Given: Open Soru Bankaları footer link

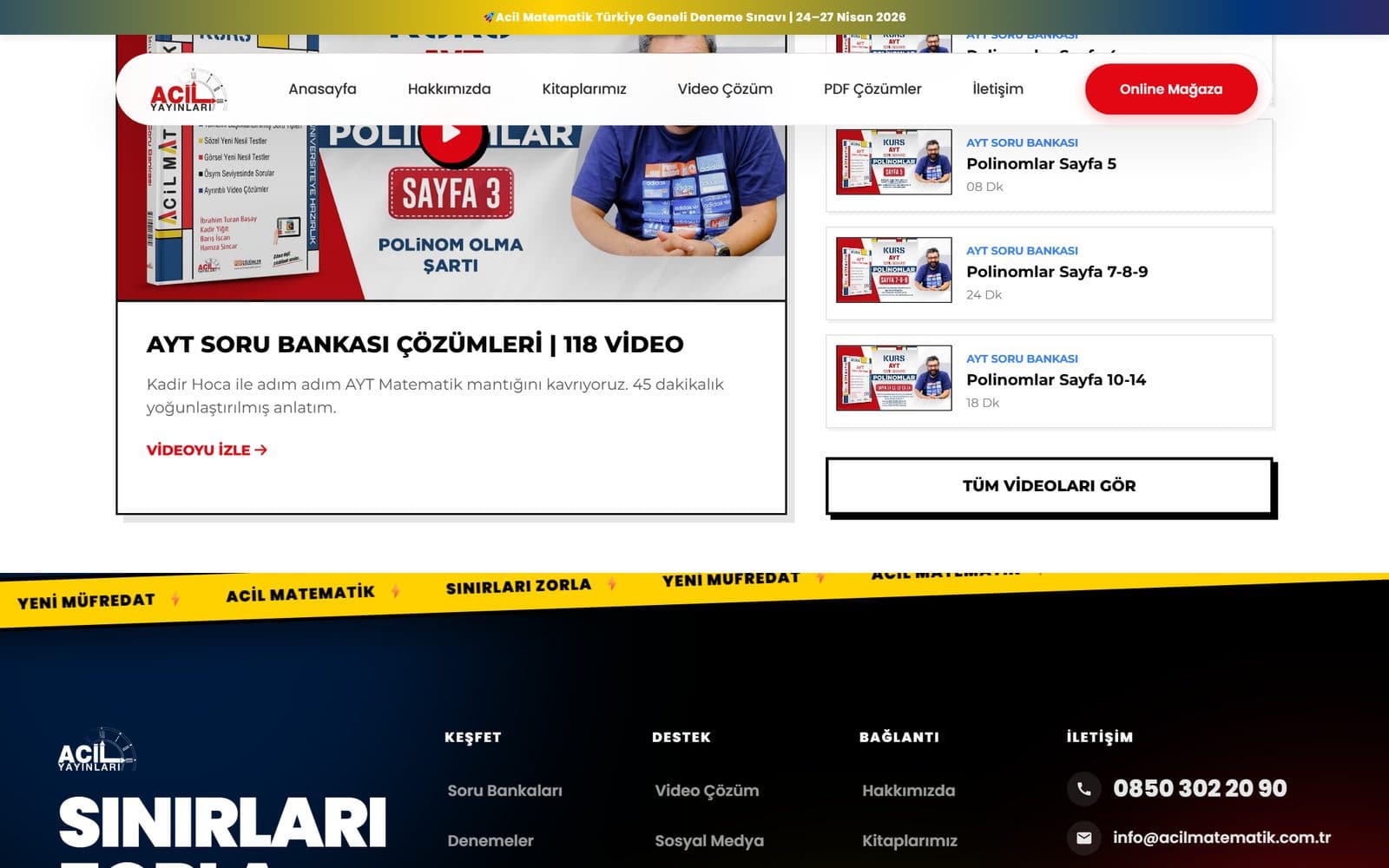Looking at the screenshot, I should coord(504,791).
